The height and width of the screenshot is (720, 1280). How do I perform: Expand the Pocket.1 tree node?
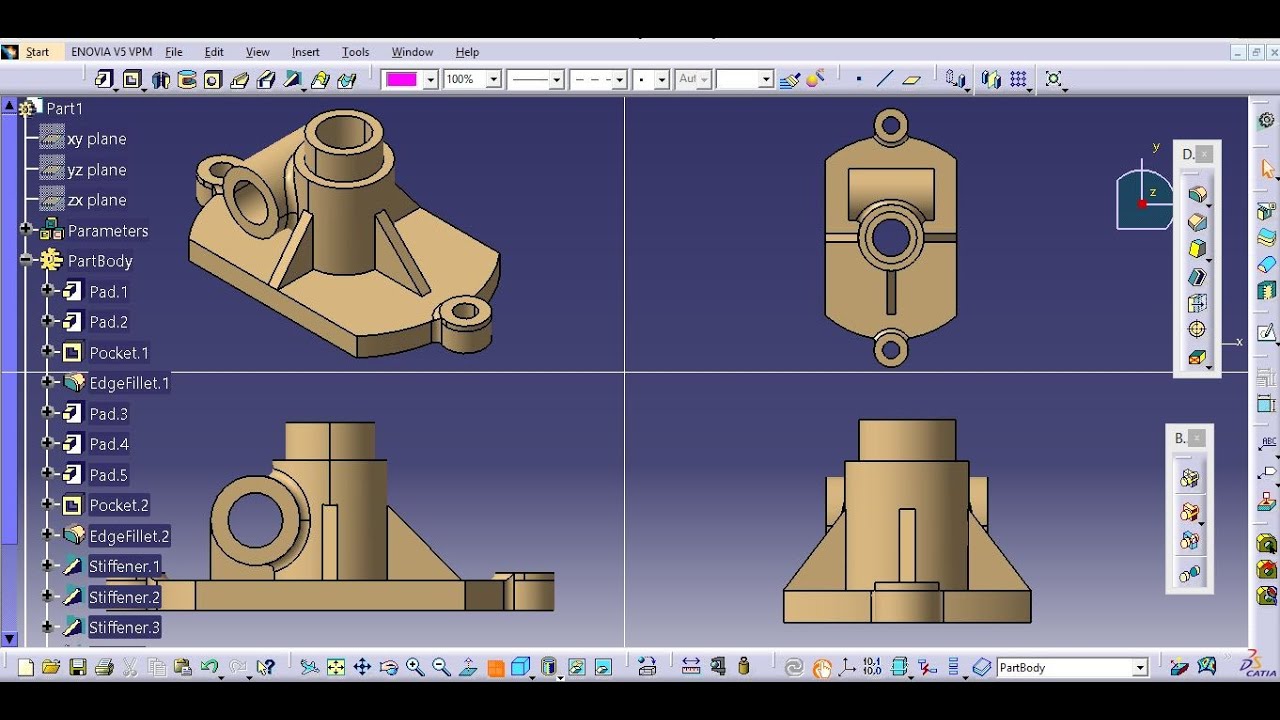pos(46,352)
